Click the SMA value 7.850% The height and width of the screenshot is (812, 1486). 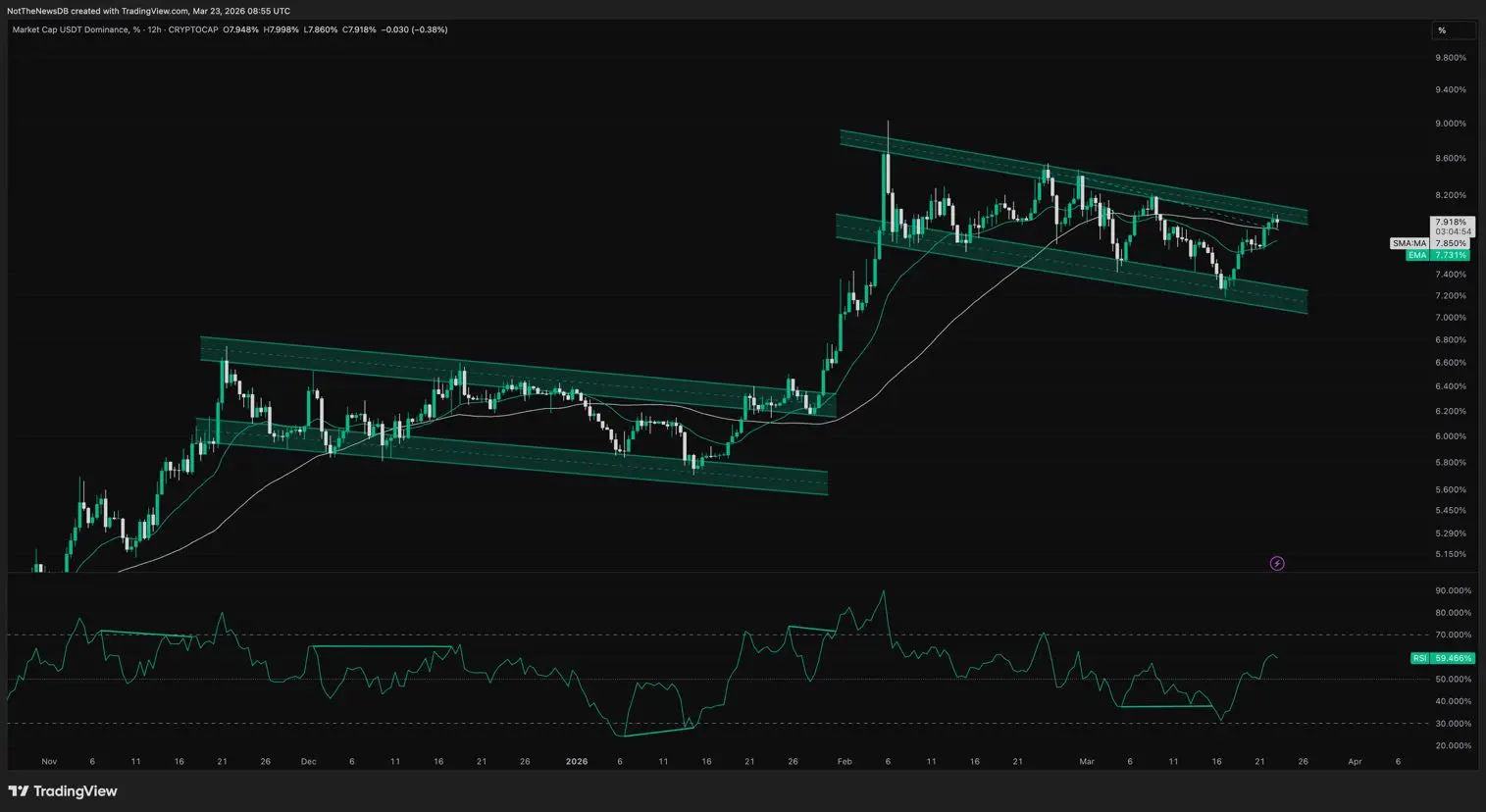1452,243
